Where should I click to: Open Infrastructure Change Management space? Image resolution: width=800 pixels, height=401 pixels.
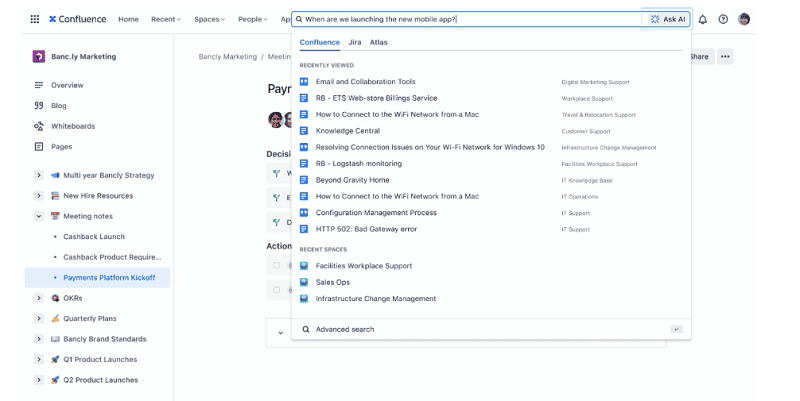[376, 298]
